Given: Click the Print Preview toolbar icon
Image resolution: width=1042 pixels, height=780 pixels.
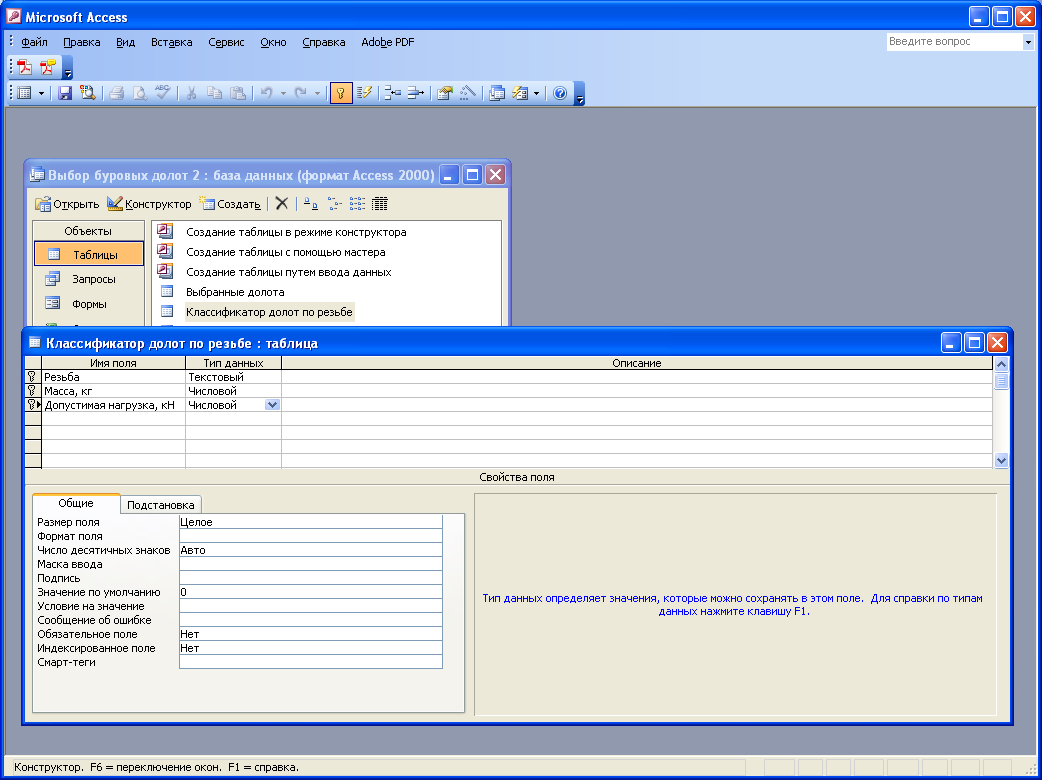Looking at the screenshot, I should coord(140,93).
